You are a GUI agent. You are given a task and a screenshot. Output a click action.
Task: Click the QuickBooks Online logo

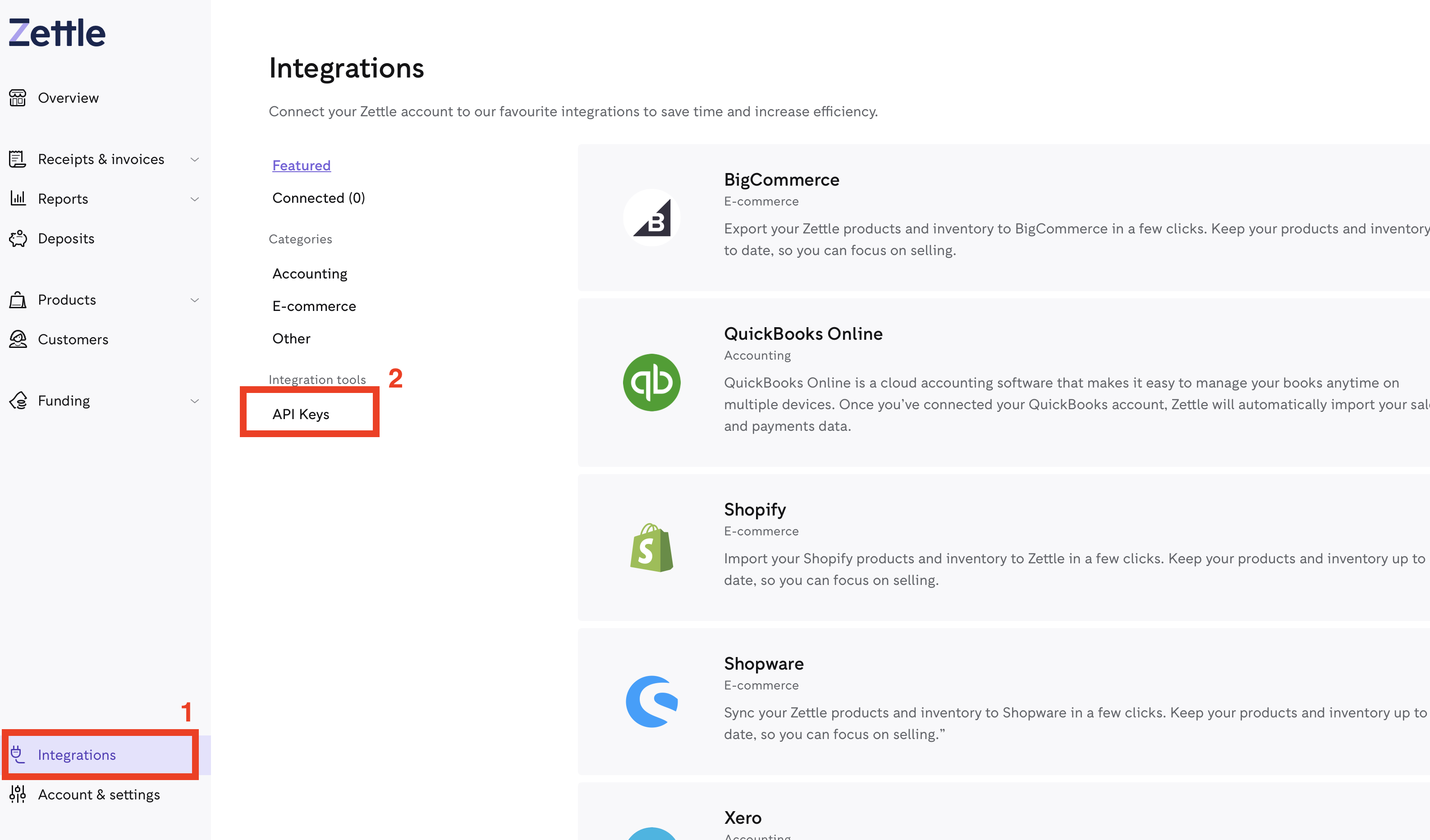tap(651, 382)
